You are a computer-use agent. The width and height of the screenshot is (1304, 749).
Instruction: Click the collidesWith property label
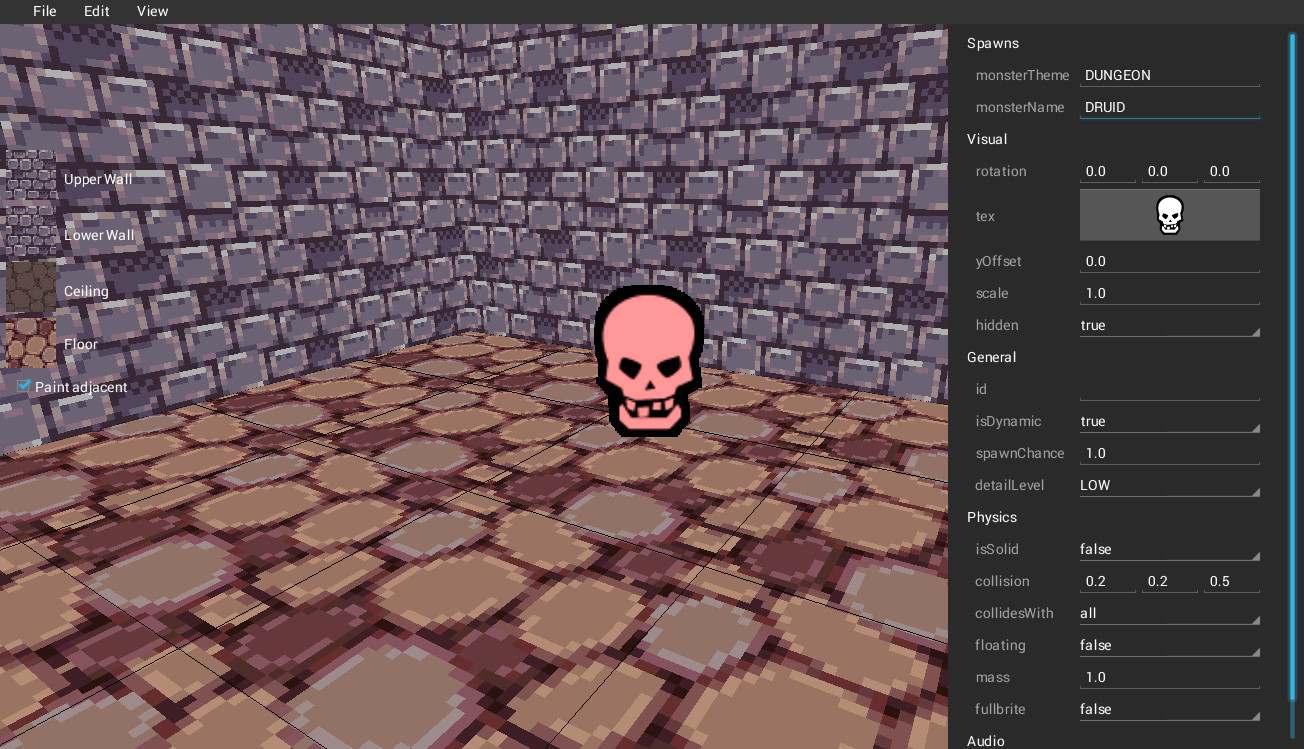click(1016, 613)
